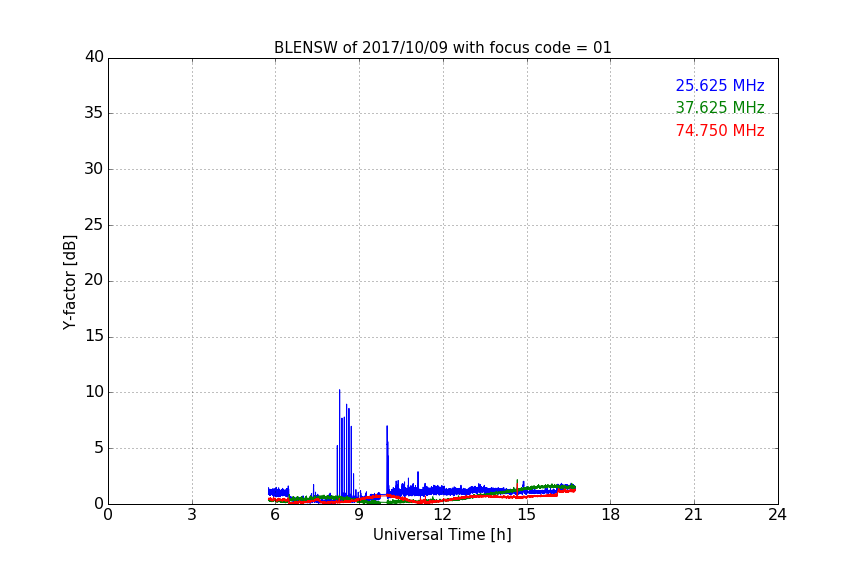This screenshot has width=864, height=576.
Task: Click the x-axis tick label '9'
Action: 359,515
